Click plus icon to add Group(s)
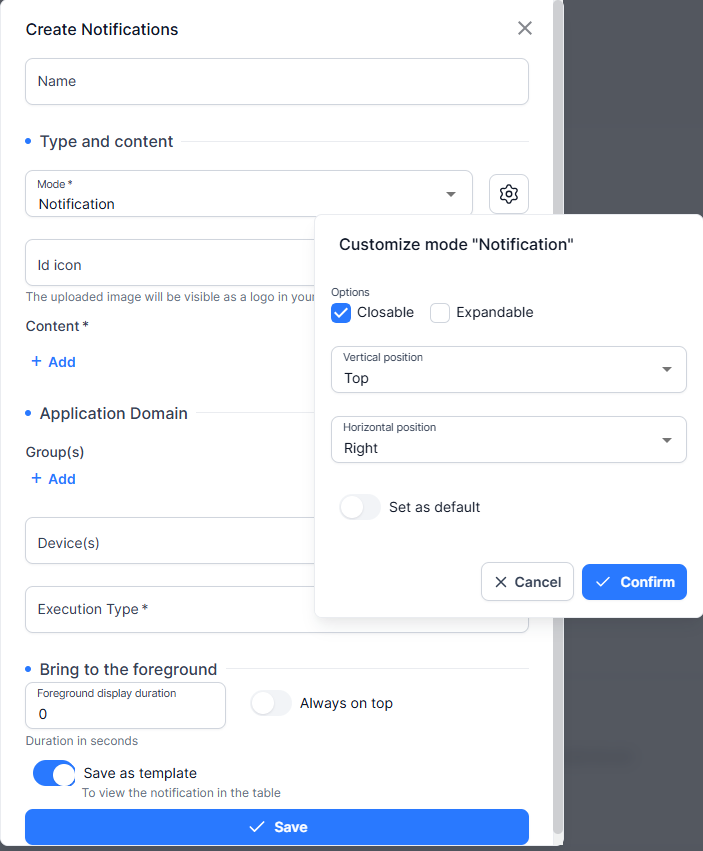The image size is (703, 851). 36,478
